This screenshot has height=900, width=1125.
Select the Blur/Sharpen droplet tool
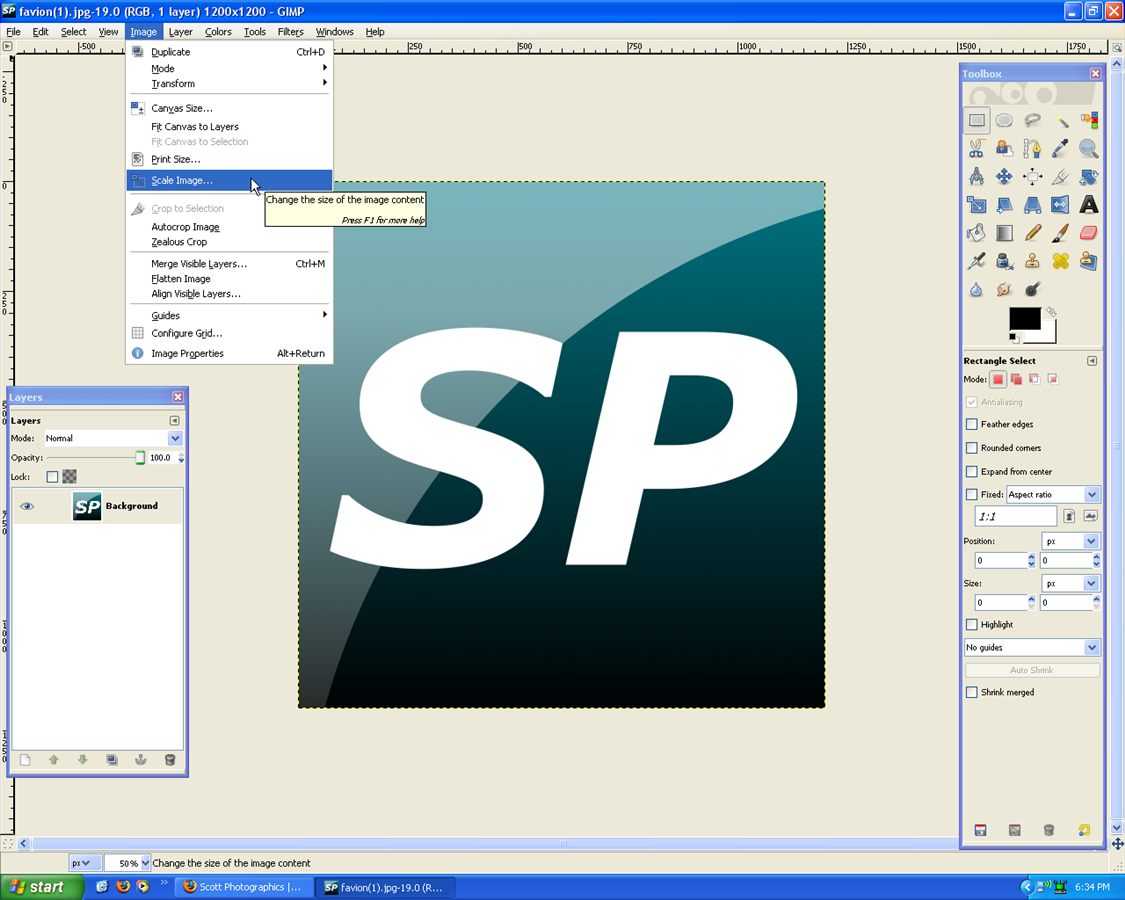coord(976,289)
